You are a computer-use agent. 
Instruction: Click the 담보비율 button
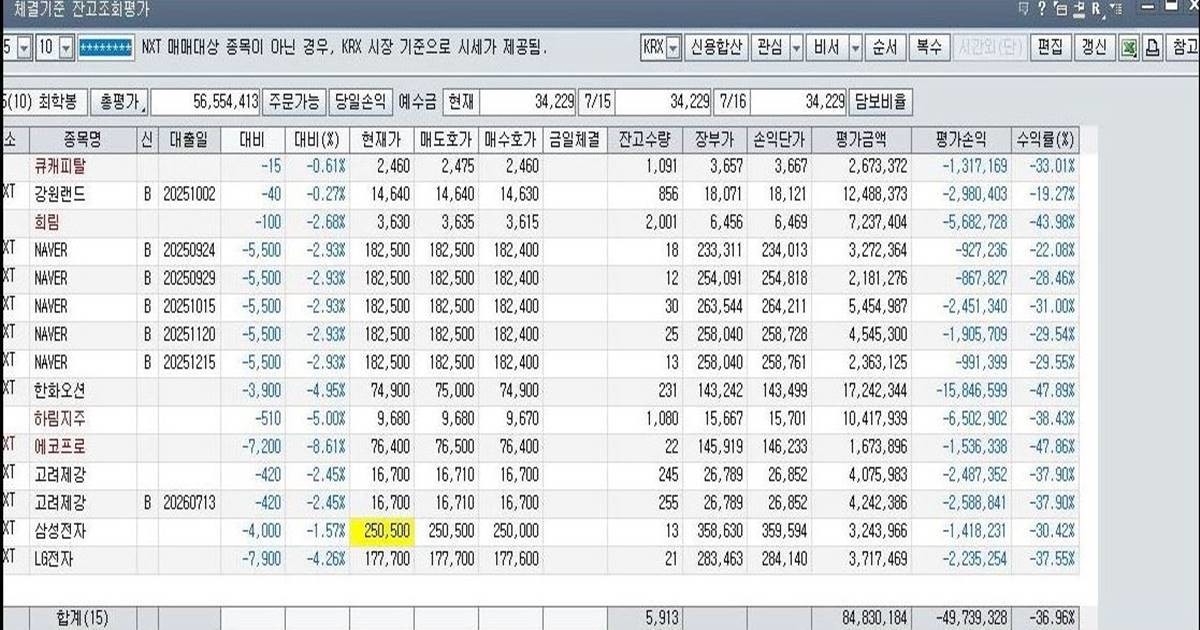(x=881, y=101)
